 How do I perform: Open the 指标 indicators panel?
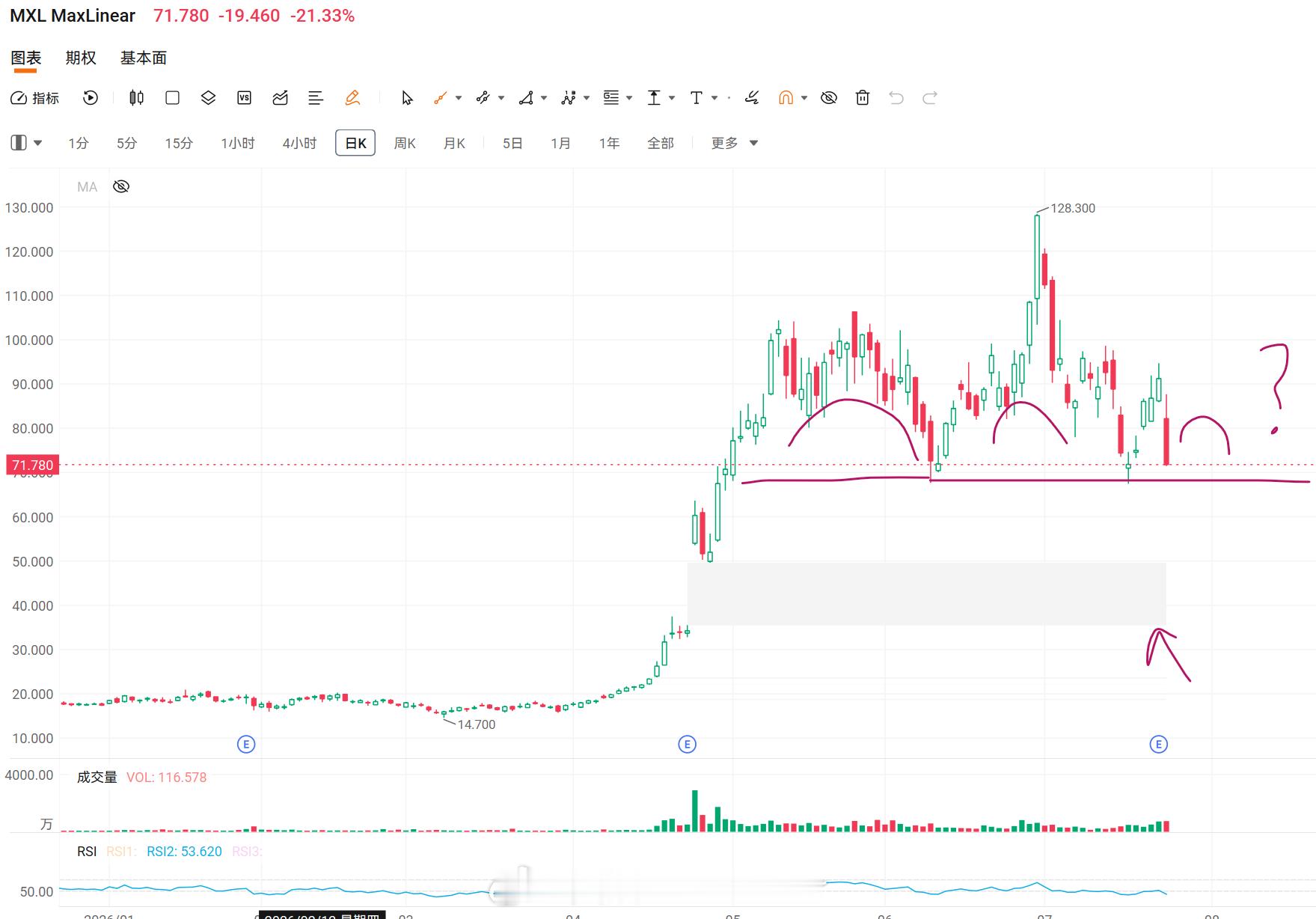34,98
